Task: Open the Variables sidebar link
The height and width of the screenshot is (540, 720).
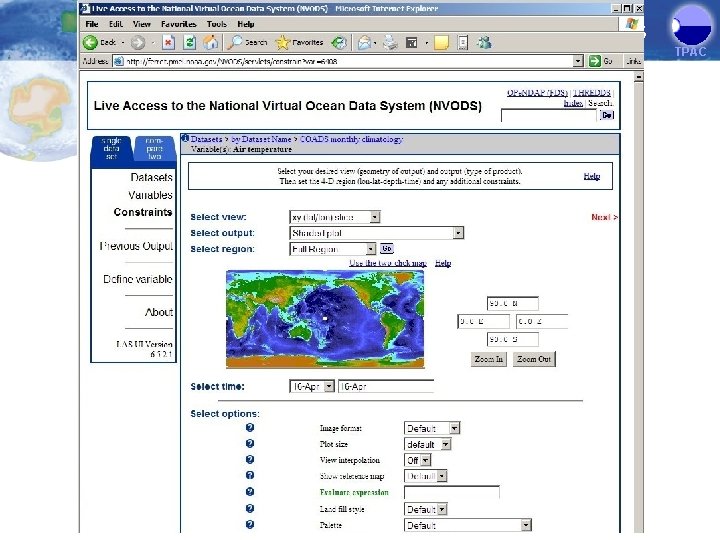Action: [150, 195]
